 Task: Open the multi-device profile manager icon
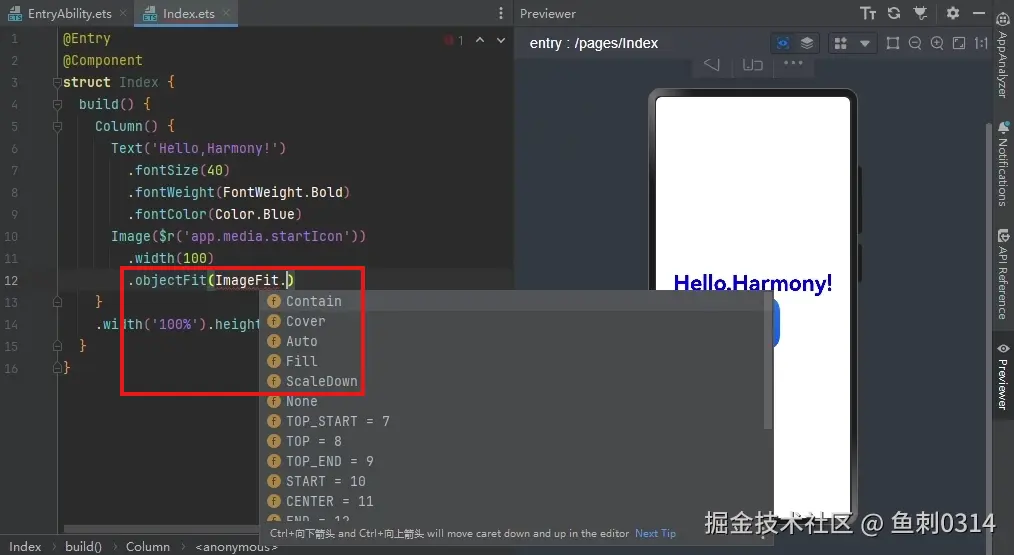pos(840,43)
